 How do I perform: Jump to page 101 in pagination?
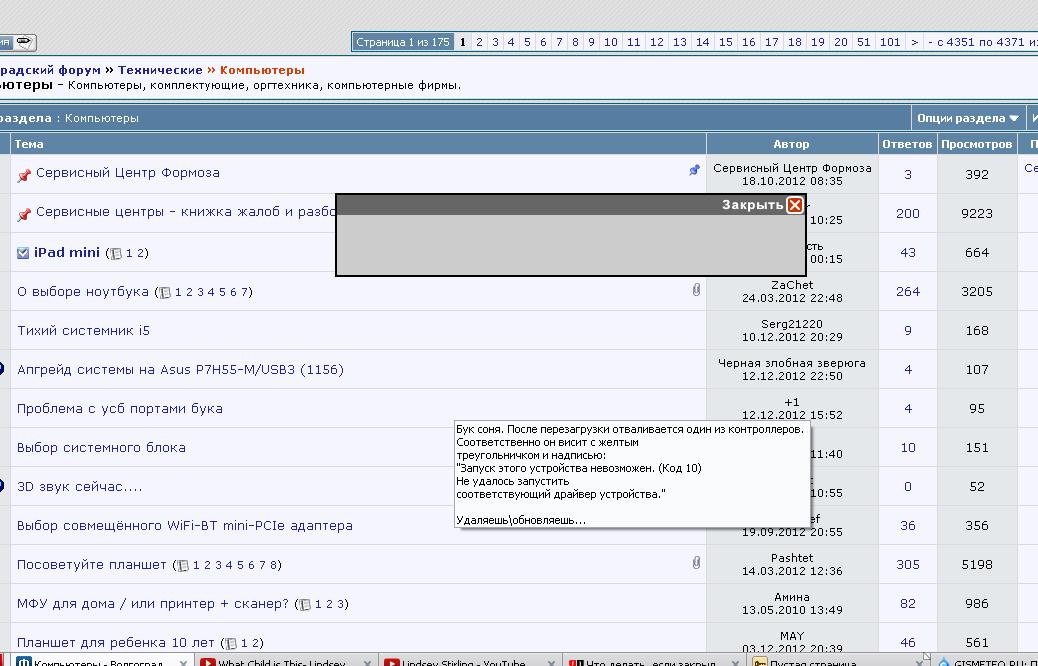click(890, 42)
